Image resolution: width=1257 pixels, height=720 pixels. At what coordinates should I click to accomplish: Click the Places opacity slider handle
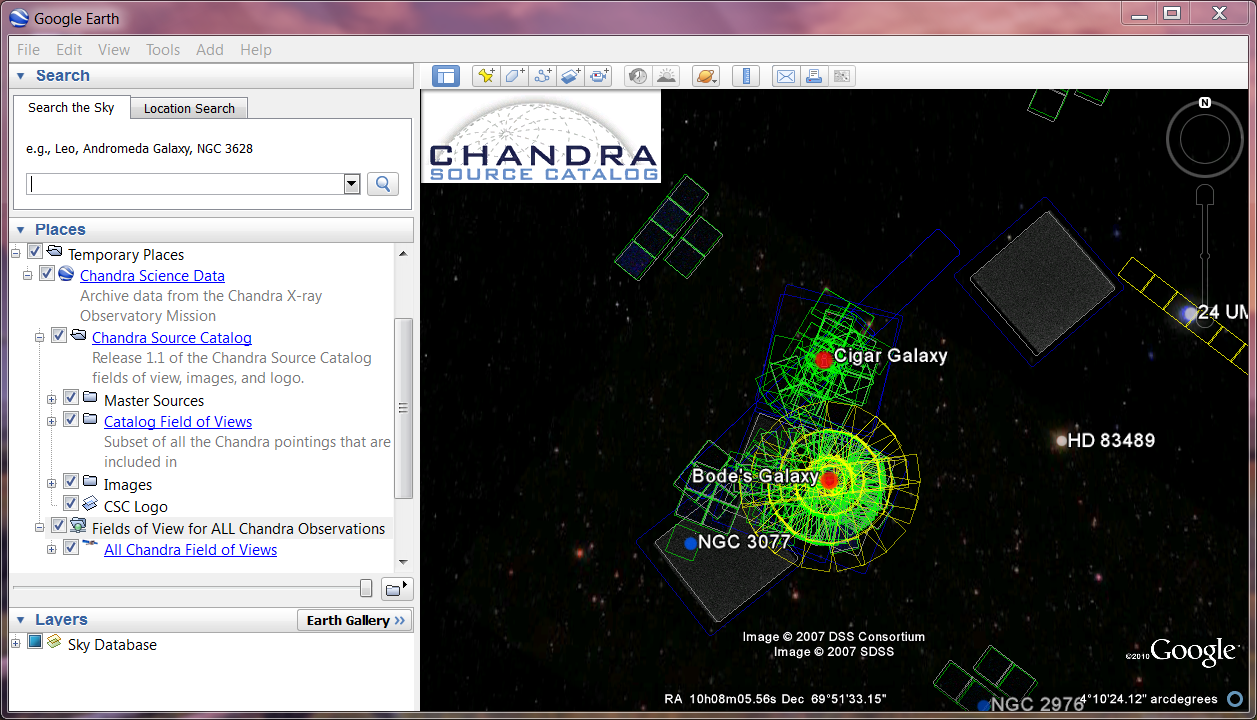click(366, 588)
